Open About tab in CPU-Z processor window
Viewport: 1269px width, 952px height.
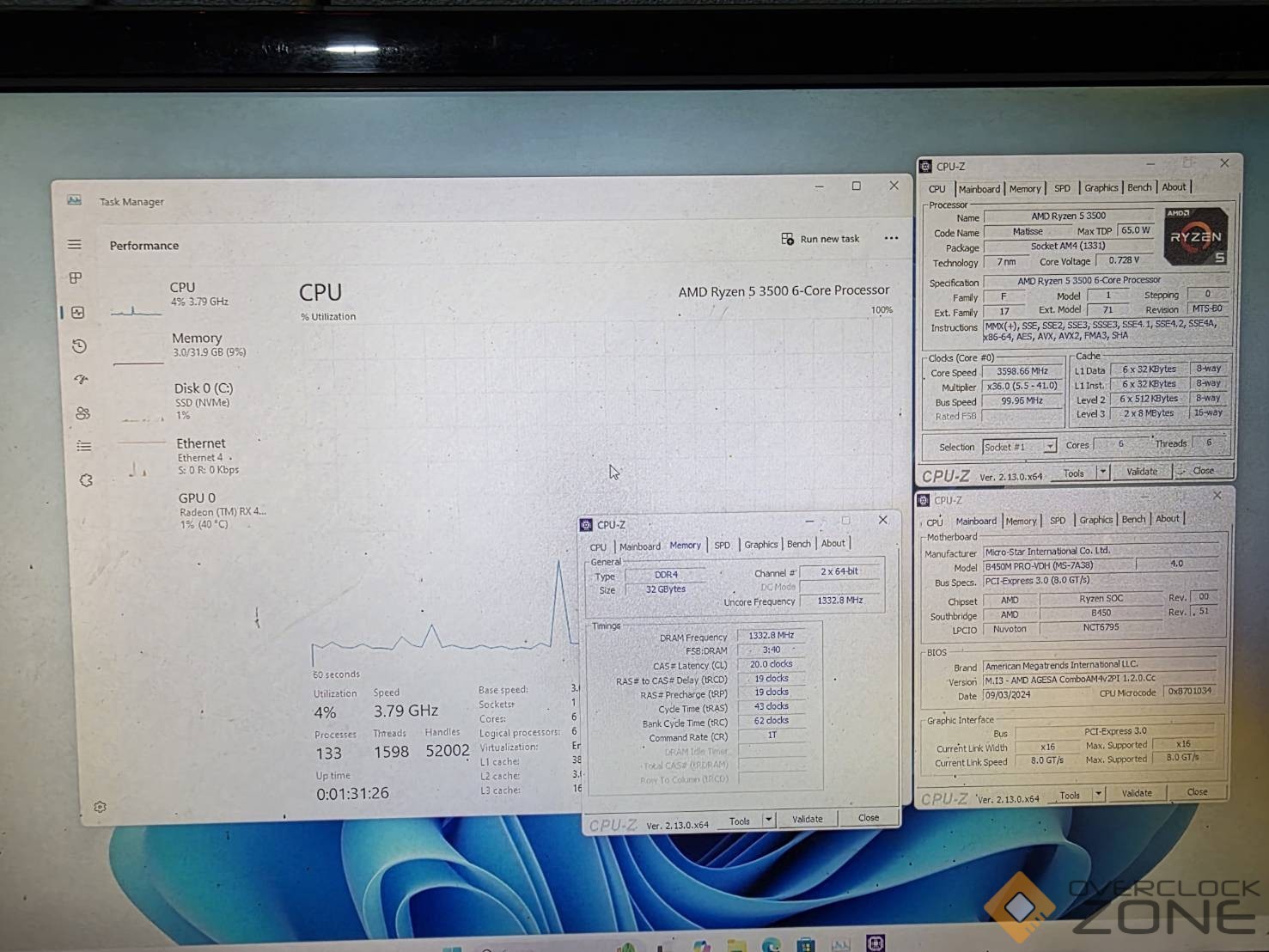(x=1174, y=187)
